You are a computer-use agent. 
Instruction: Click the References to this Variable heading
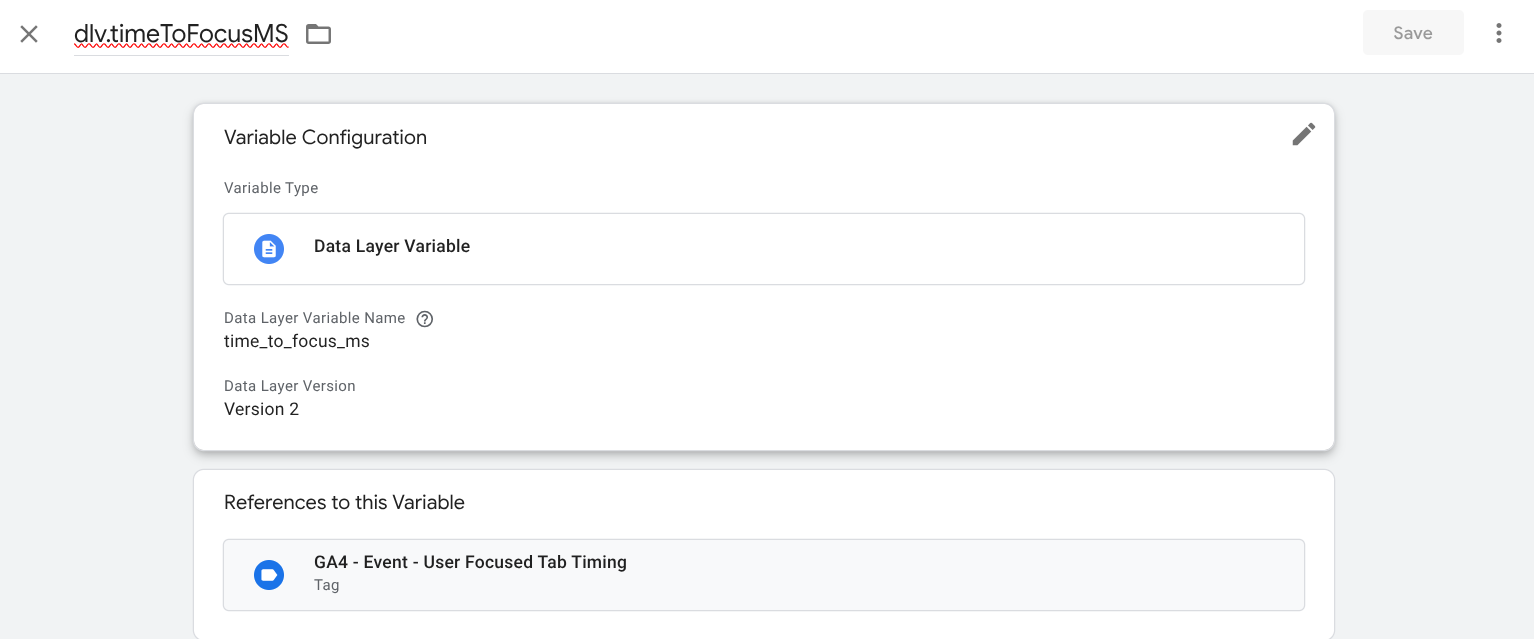tap(344, 502)
